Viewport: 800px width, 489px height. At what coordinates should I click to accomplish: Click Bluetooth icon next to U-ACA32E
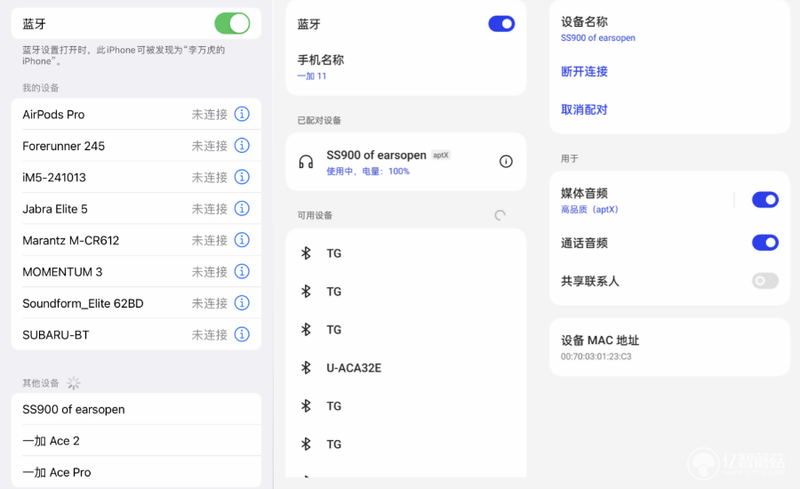point(306,368)
